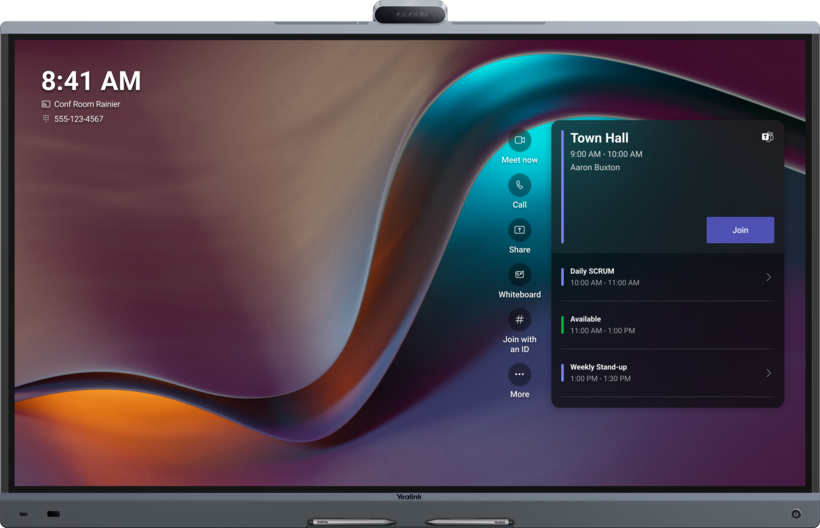Join the Town Hall meeting

(740, 230)
